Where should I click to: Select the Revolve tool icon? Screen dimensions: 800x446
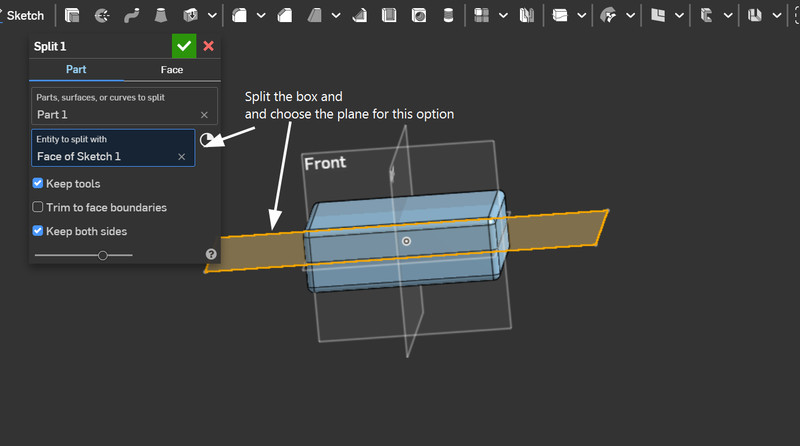point(102,16)
